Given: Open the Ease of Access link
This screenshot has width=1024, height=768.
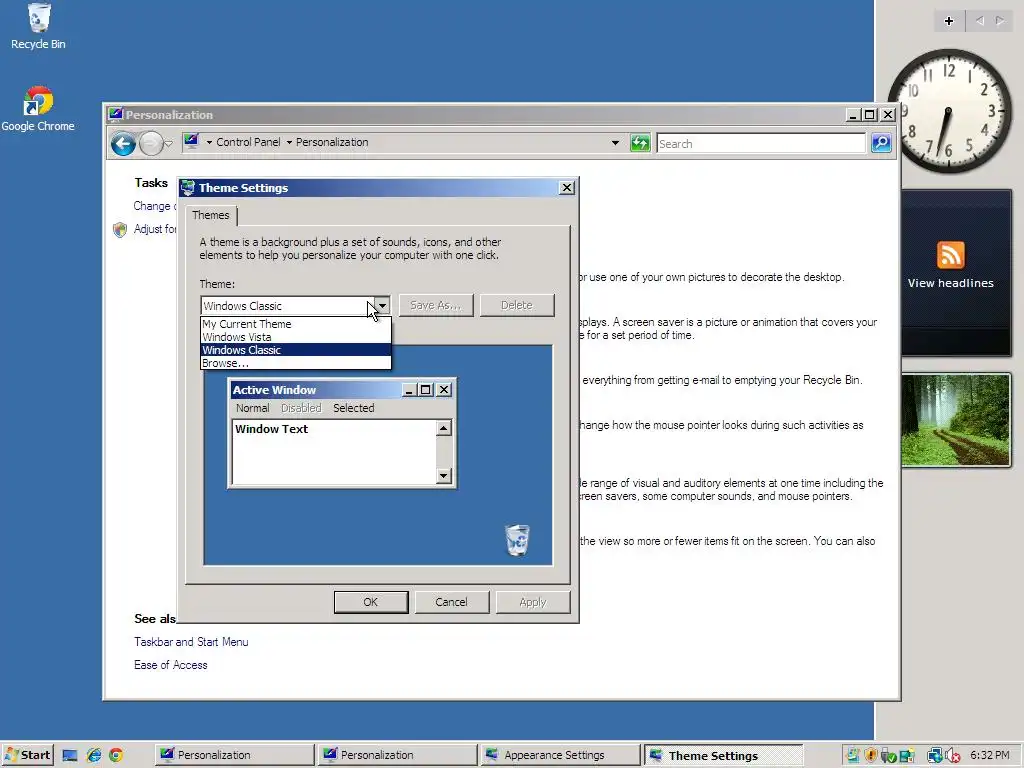Looking at the screenshot, I should (x=170, y=665).
